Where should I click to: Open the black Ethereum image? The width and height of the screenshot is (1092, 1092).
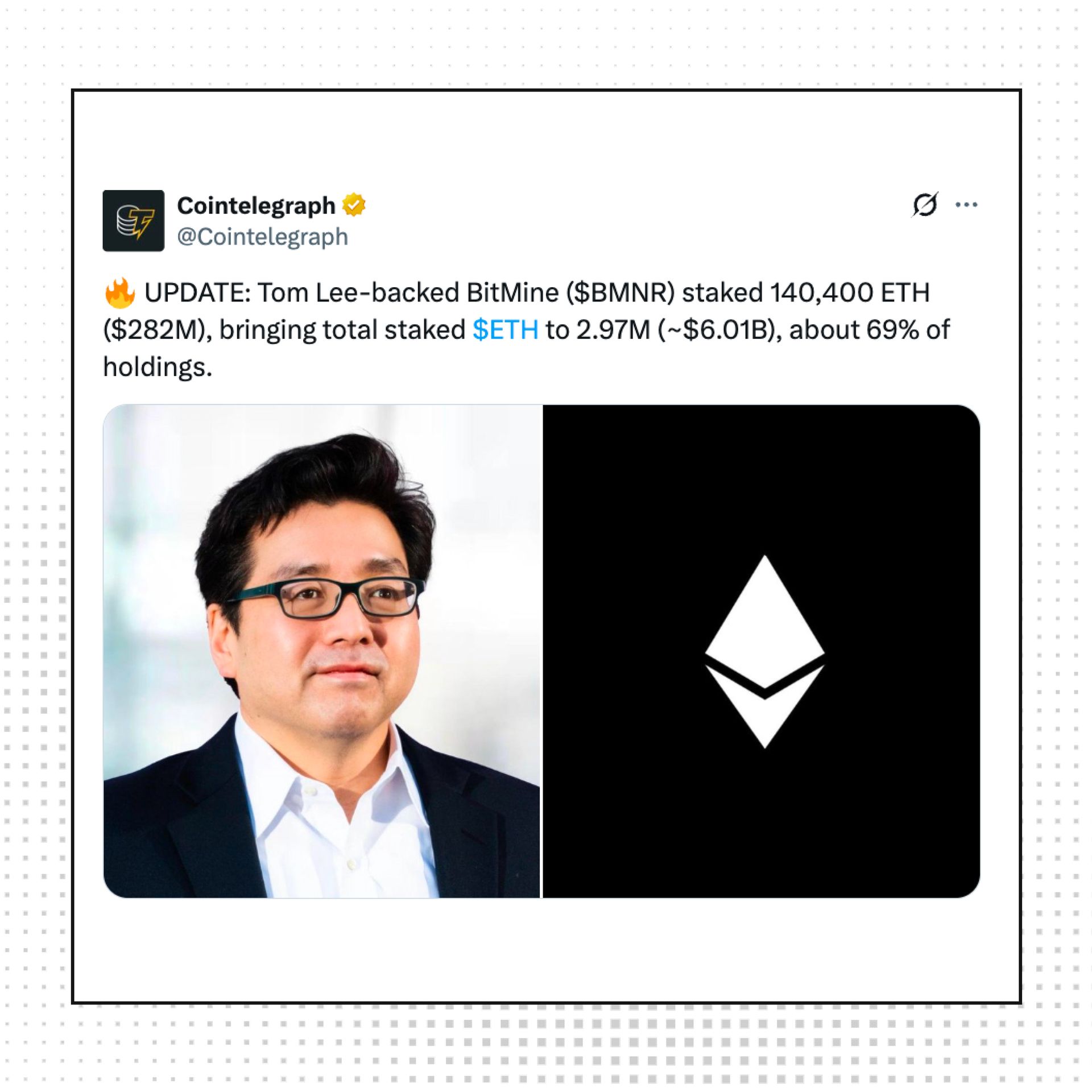[x=762, y=651]
